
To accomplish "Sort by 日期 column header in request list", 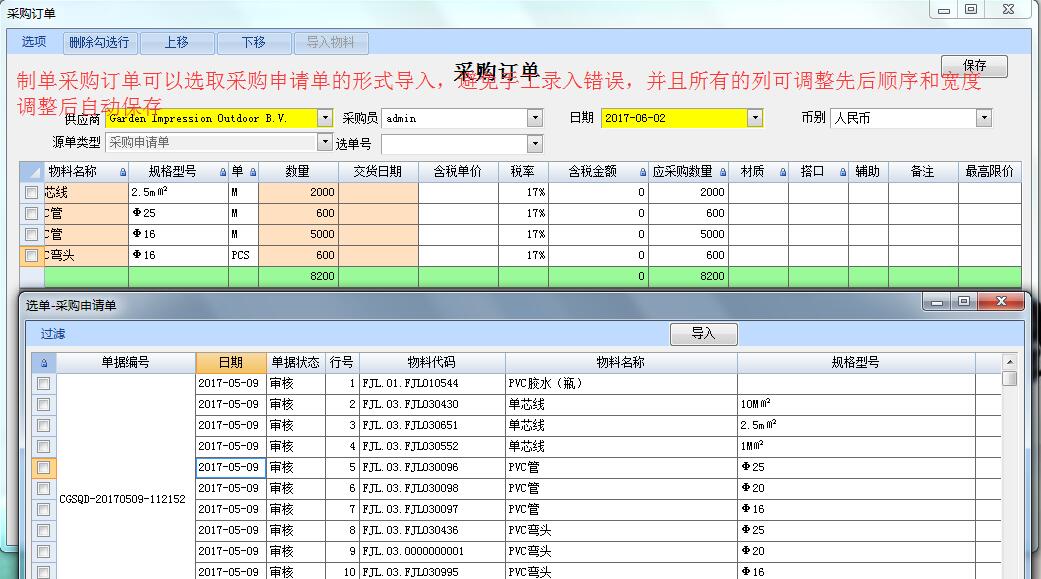I will (x=231, y=363).
